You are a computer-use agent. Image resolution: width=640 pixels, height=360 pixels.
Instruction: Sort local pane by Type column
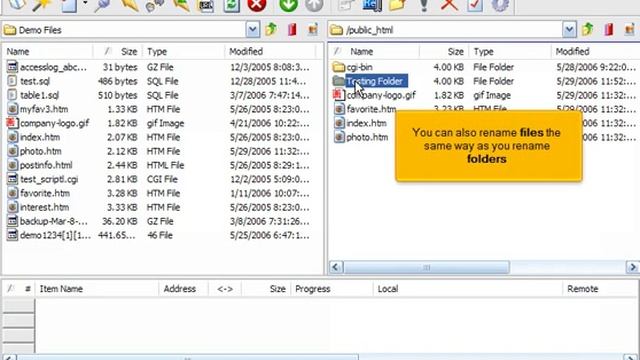pyautogui.click(x=183, y=51)
